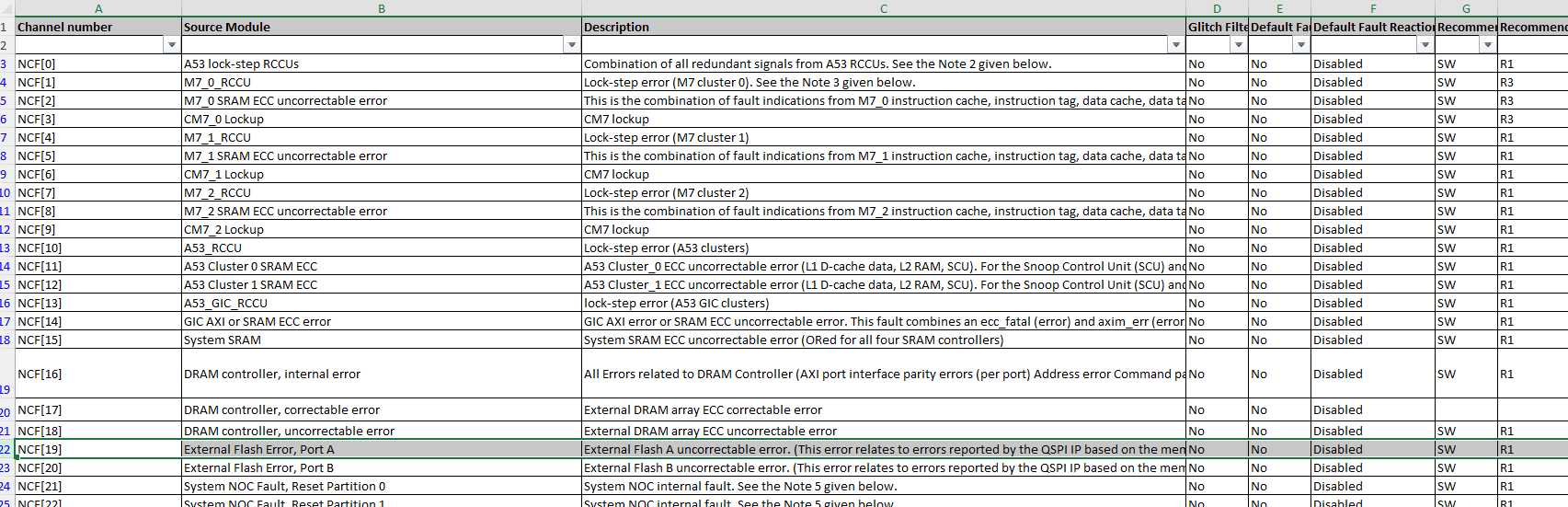Open the Default Fault Reaction filter dropdown

pyautogui.click(x=1425, y=45)
